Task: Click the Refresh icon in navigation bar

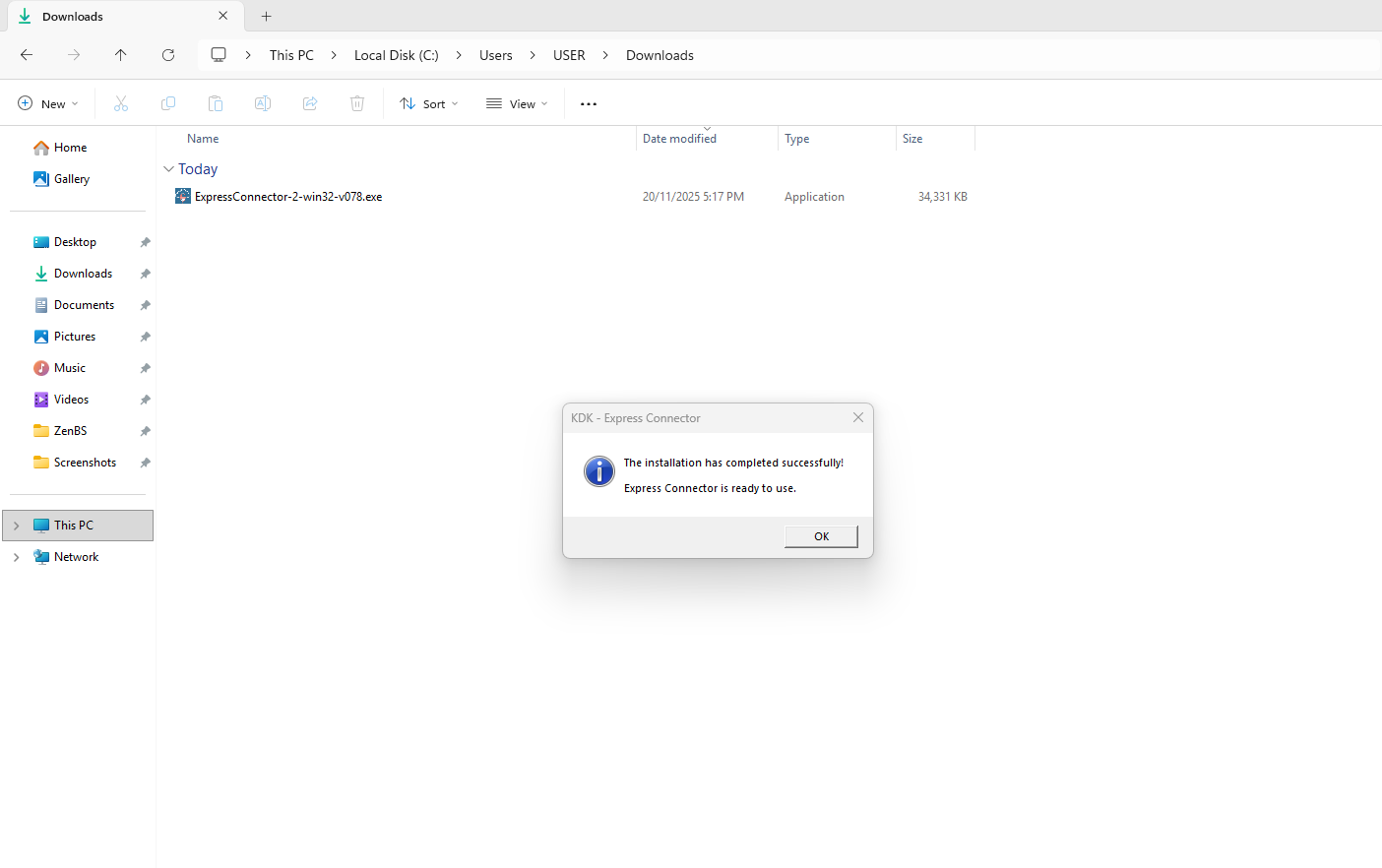Action: pos(168,55)
